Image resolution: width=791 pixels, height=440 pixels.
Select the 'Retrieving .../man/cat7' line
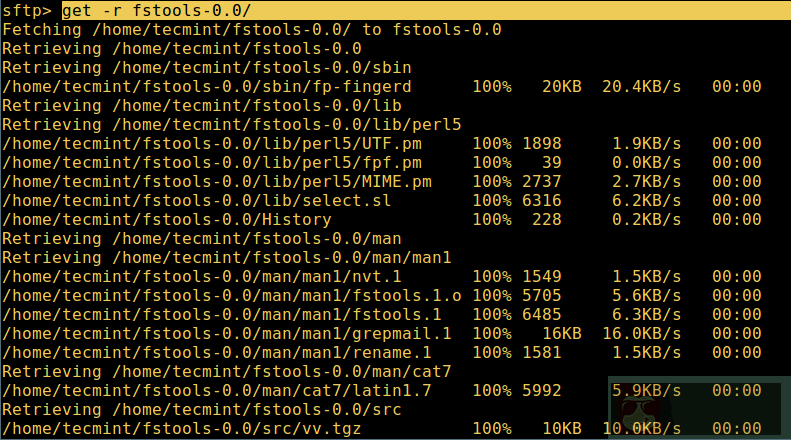227,372
